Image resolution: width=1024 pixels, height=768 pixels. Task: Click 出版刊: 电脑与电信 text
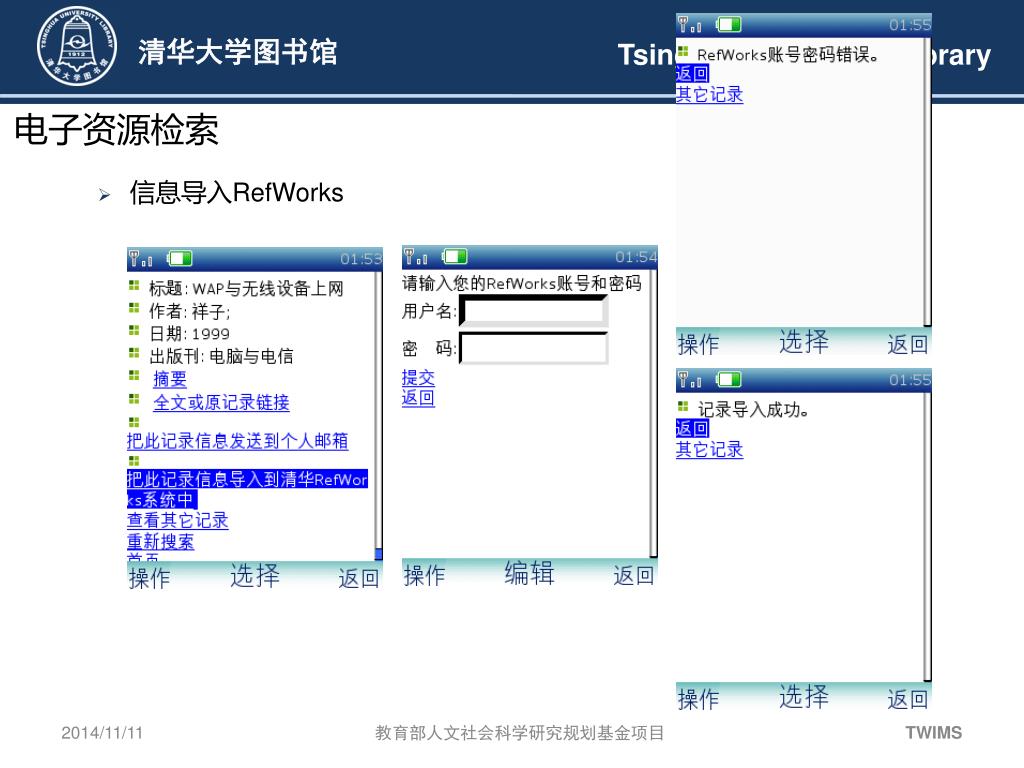pos(221,357)
